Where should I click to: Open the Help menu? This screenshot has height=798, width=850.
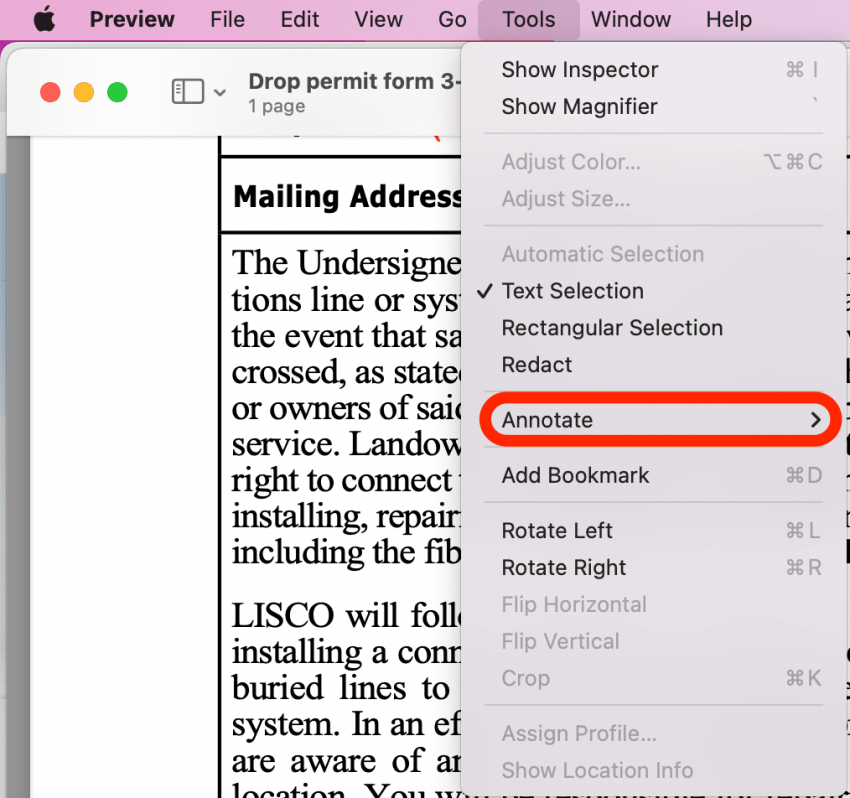coord(728,20)
